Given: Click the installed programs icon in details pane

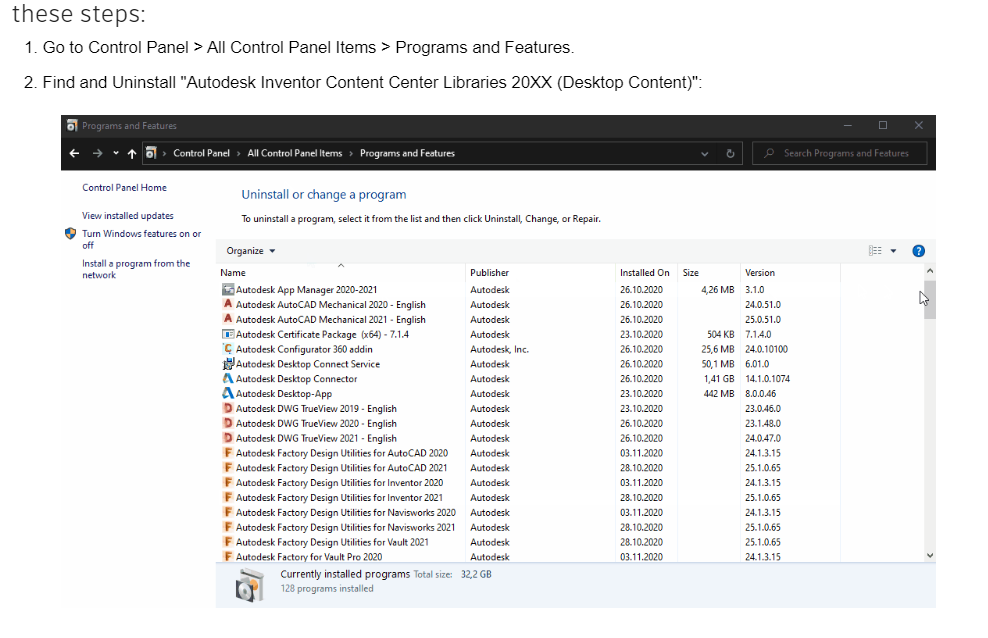Looking at the screenshot, I should [x=250, y=585].
